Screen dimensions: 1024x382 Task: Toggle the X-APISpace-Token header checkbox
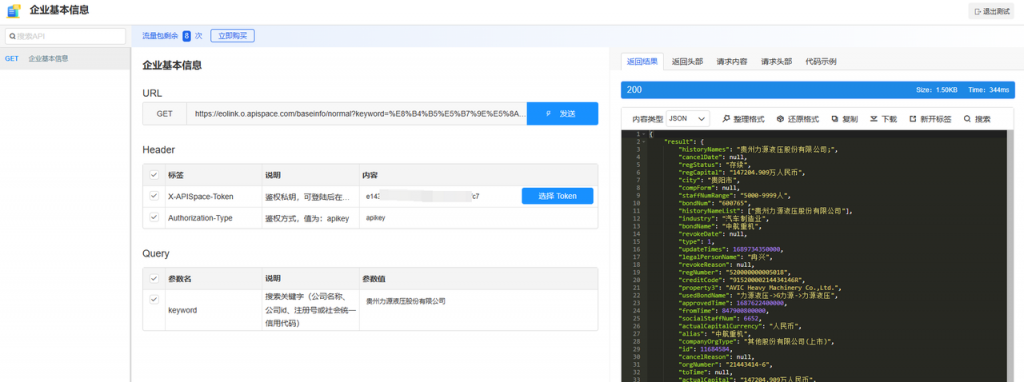154,195
